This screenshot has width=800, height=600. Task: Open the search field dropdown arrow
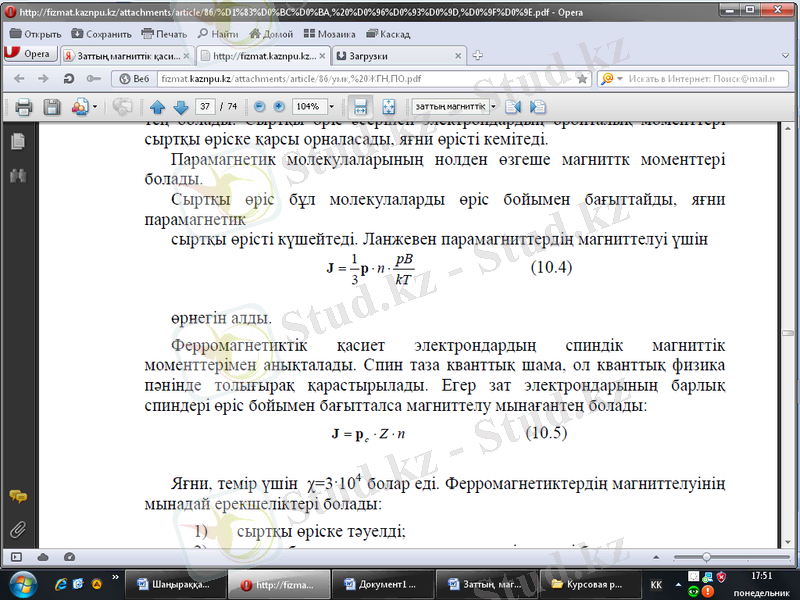click(x=493, y=107)
